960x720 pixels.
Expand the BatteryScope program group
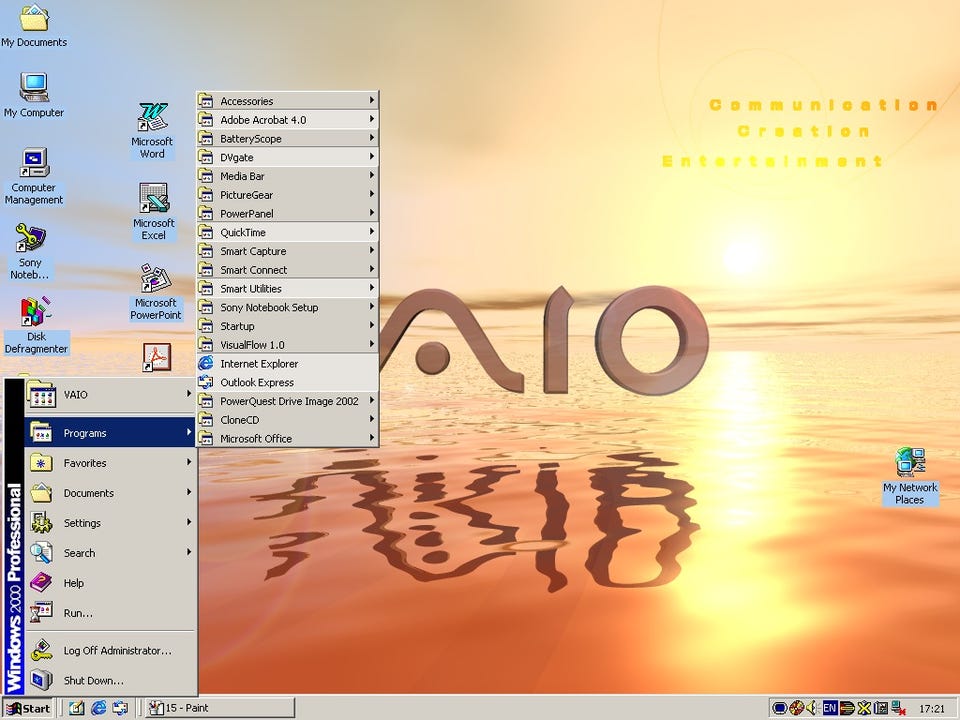287,138
